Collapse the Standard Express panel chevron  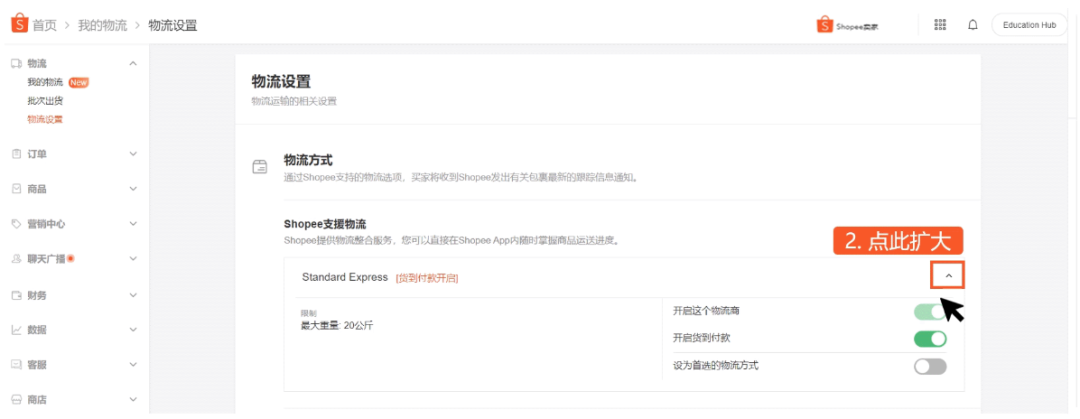point(948,276)
